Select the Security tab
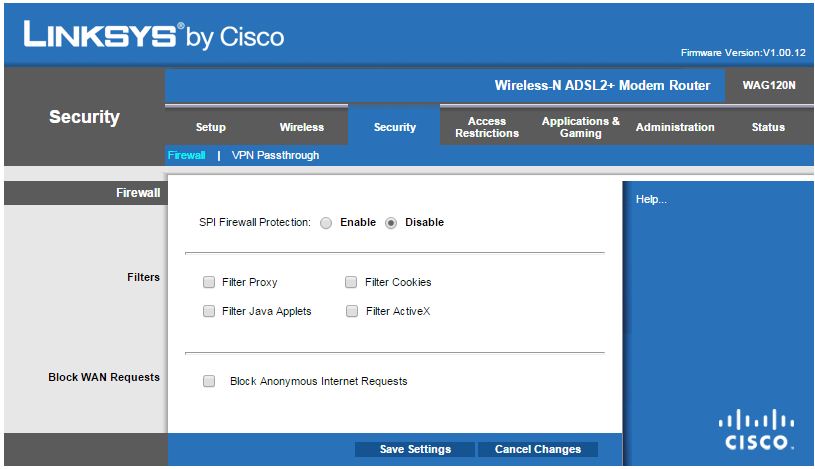This screenshot has width=815, height=469. [394, 128]
